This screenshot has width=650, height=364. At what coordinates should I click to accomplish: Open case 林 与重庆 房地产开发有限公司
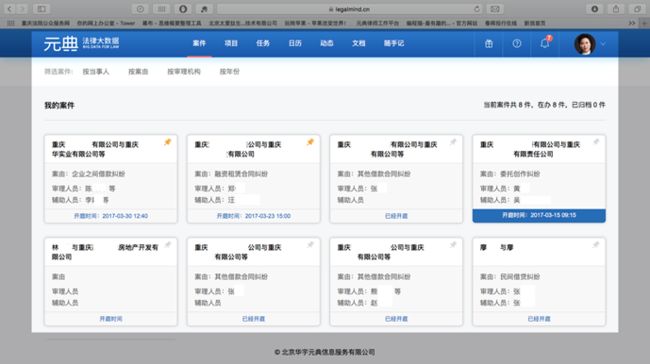[105, 252]
